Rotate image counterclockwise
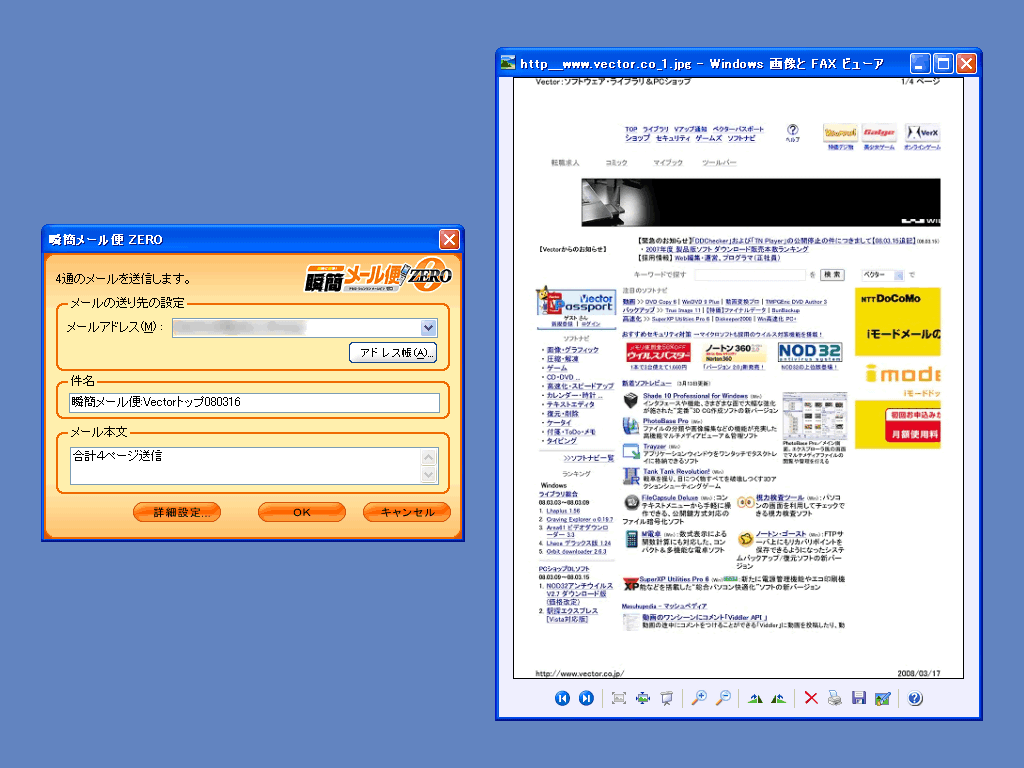Screen dimensions: 1024x768 tap(778, 698)
